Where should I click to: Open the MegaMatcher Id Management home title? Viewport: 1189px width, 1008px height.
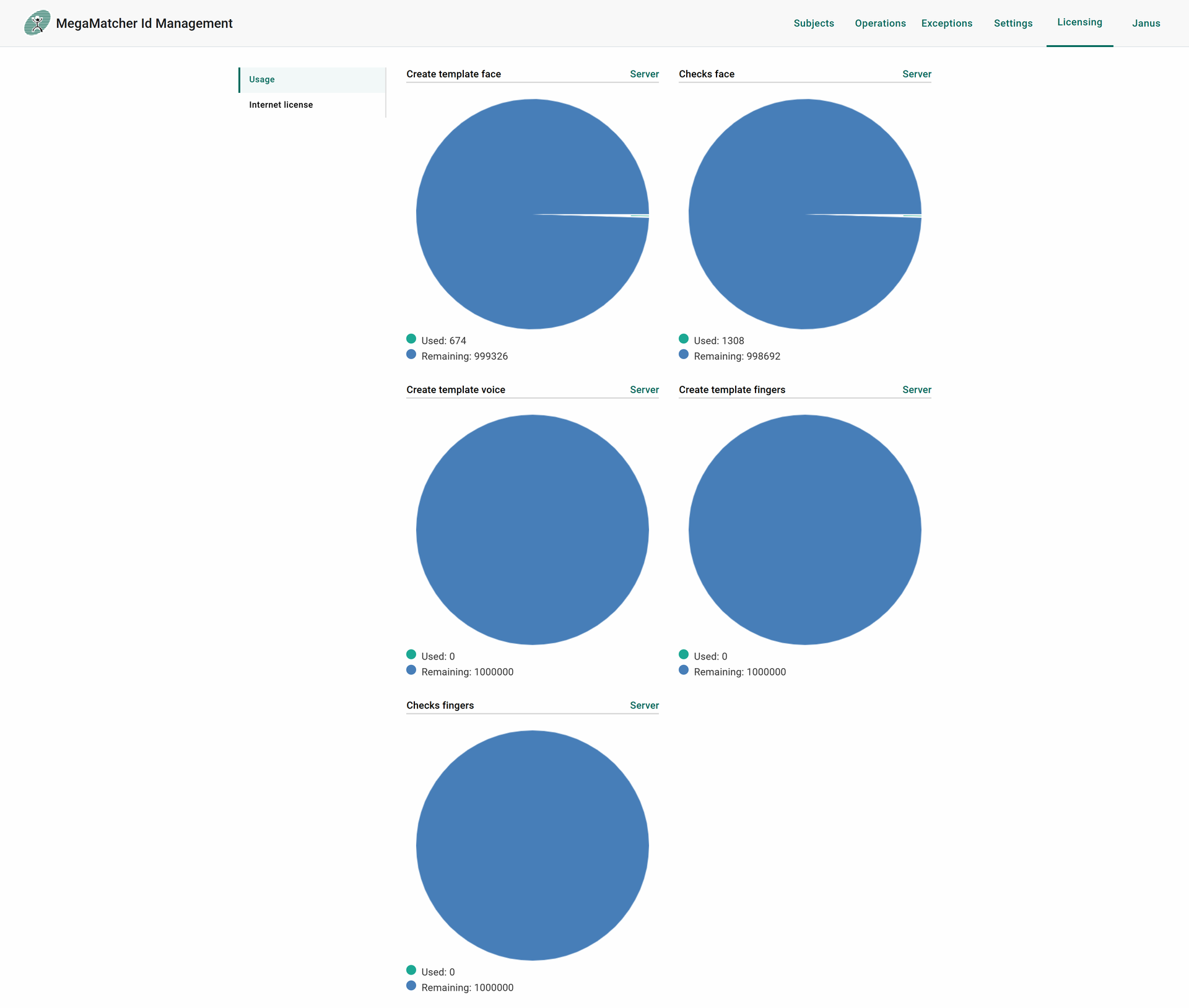144,24
